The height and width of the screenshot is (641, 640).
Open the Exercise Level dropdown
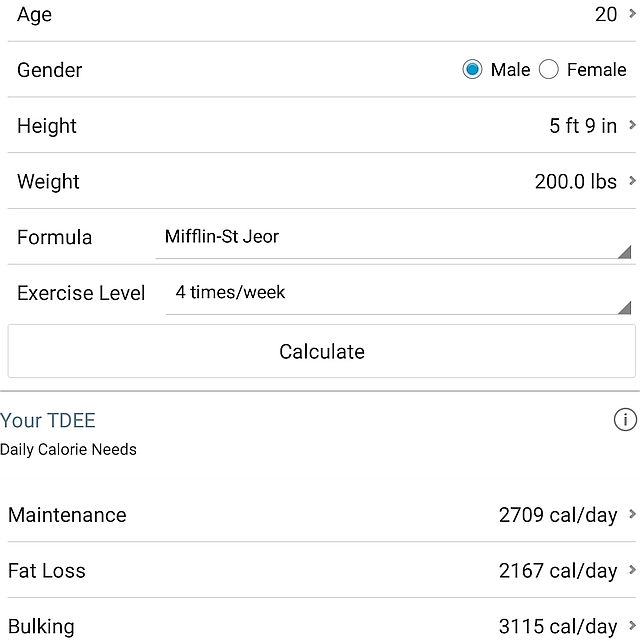(399, 293)
